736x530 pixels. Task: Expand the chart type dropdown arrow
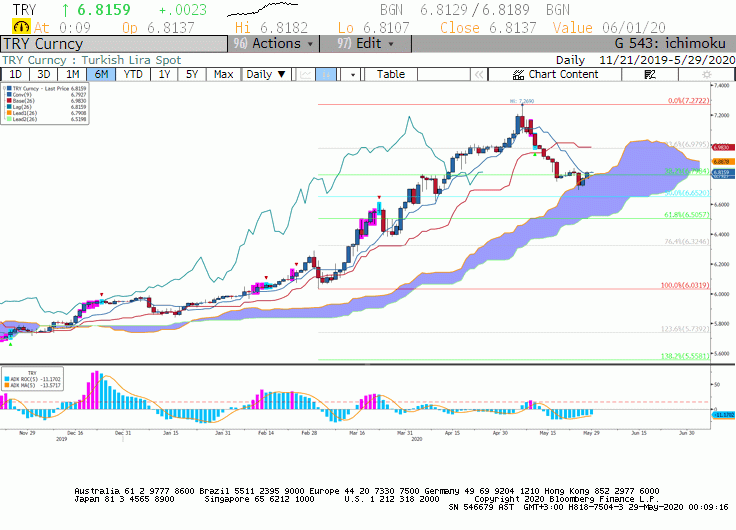click(353, 74)
